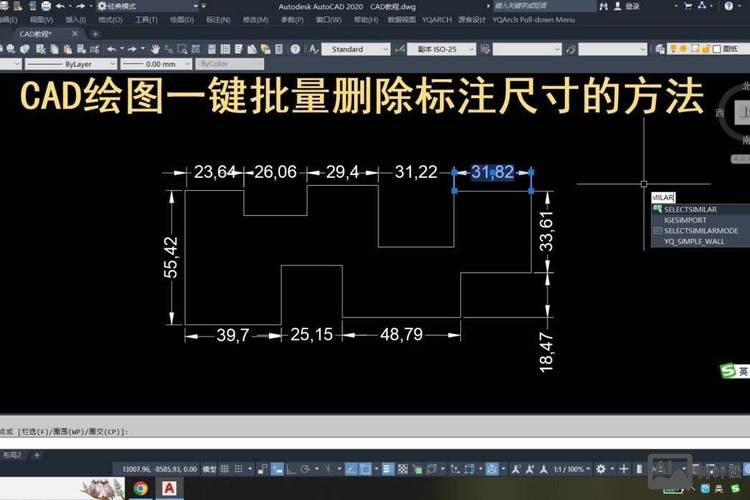Click the layer properties manager icon
The height and width of the screenshot is (500, 750).
tap(660, 49)
